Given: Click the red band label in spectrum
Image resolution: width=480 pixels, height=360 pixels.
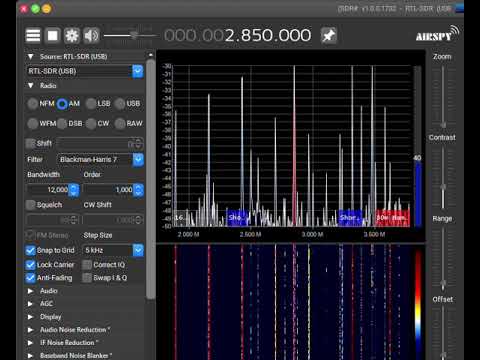Looking at the screenshot, I should click(x=393, y=218).
